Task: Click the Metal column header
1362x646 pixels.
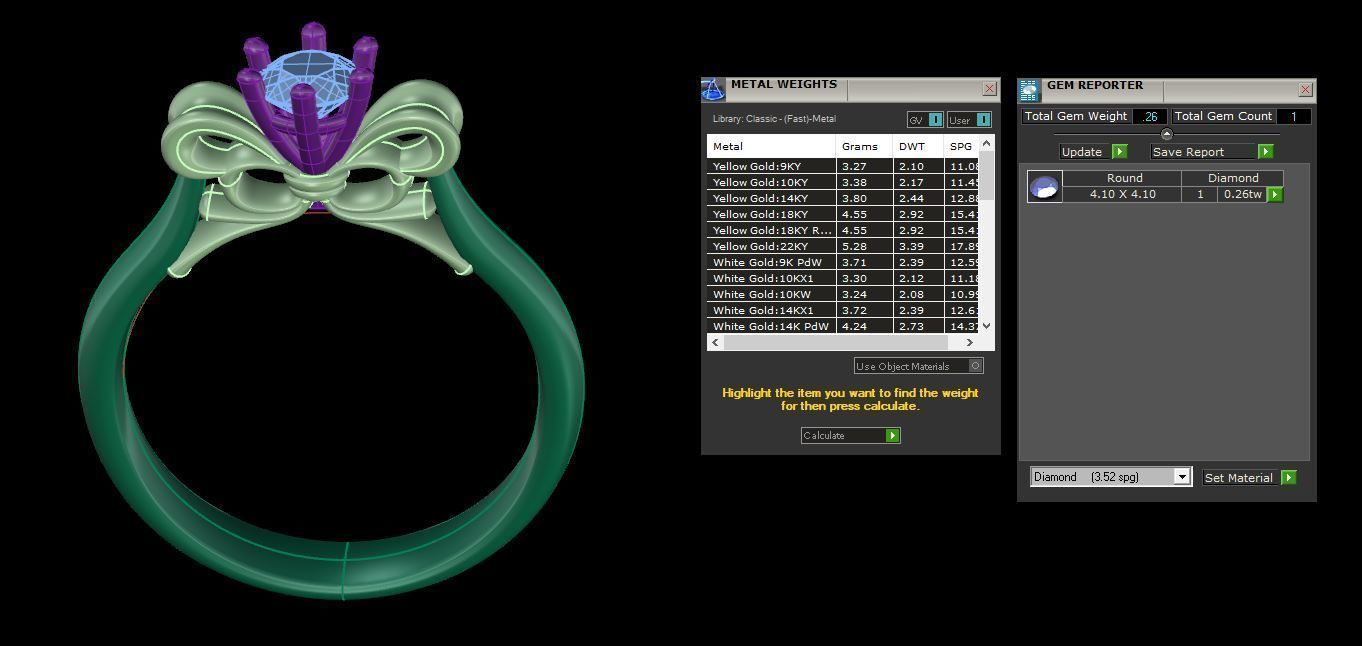Action: [771, 146]
